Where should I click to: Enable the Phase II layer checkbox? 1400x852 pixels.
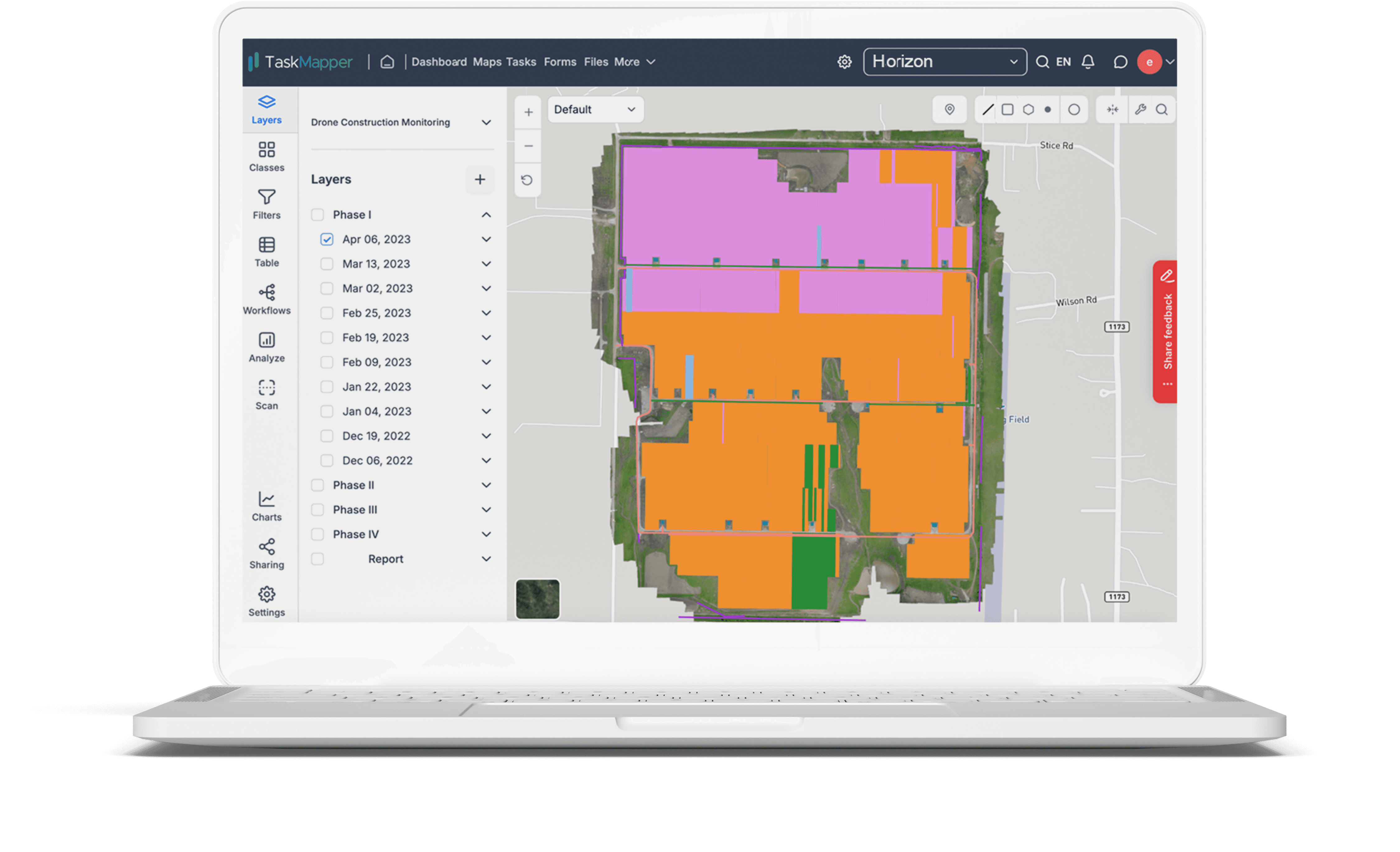coord(317,485)
